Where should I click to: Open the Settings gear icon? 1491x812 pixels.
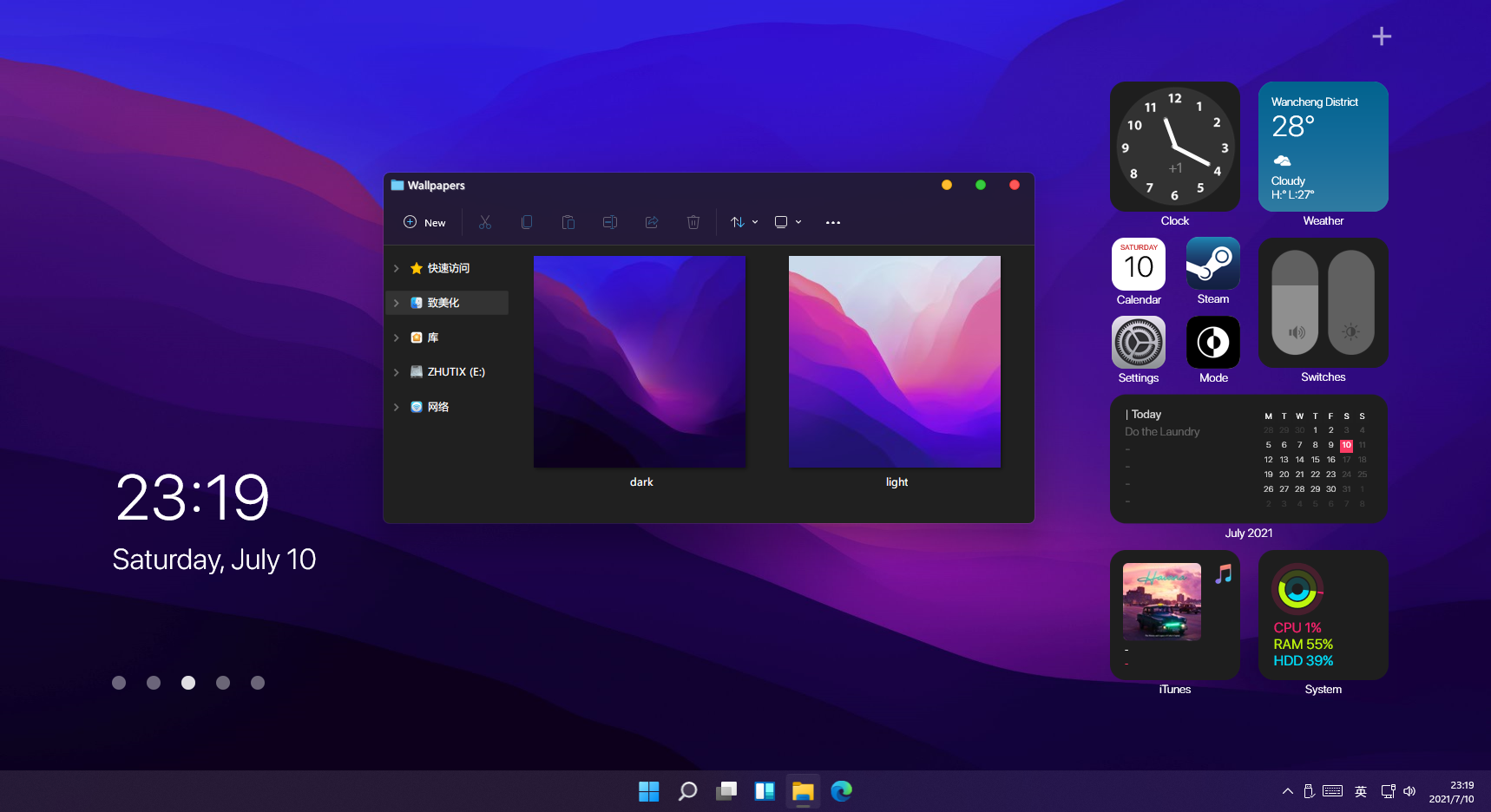(x=1139, y=343)
